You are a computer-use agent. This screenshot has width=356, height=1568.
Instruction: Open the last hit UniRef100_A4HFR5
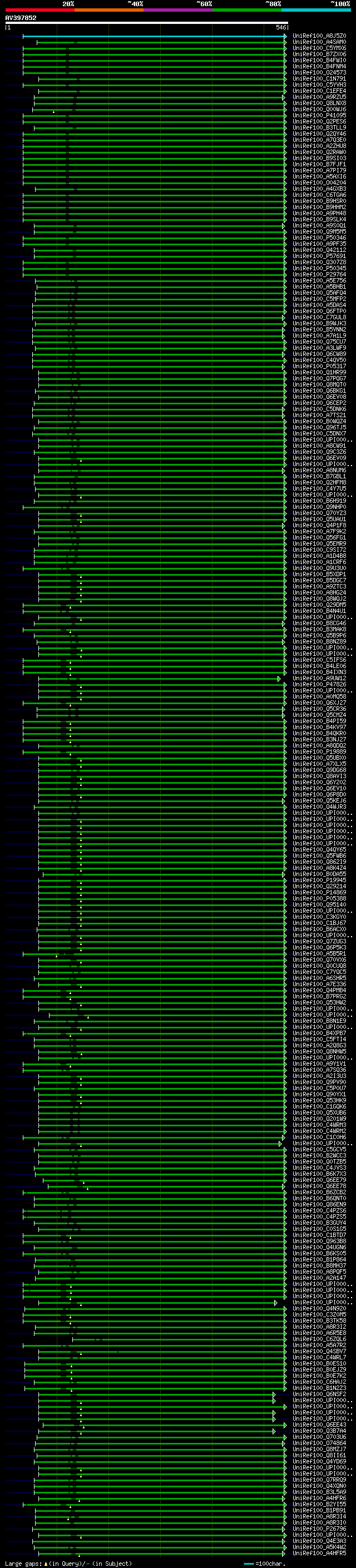tap(319, 1554)
